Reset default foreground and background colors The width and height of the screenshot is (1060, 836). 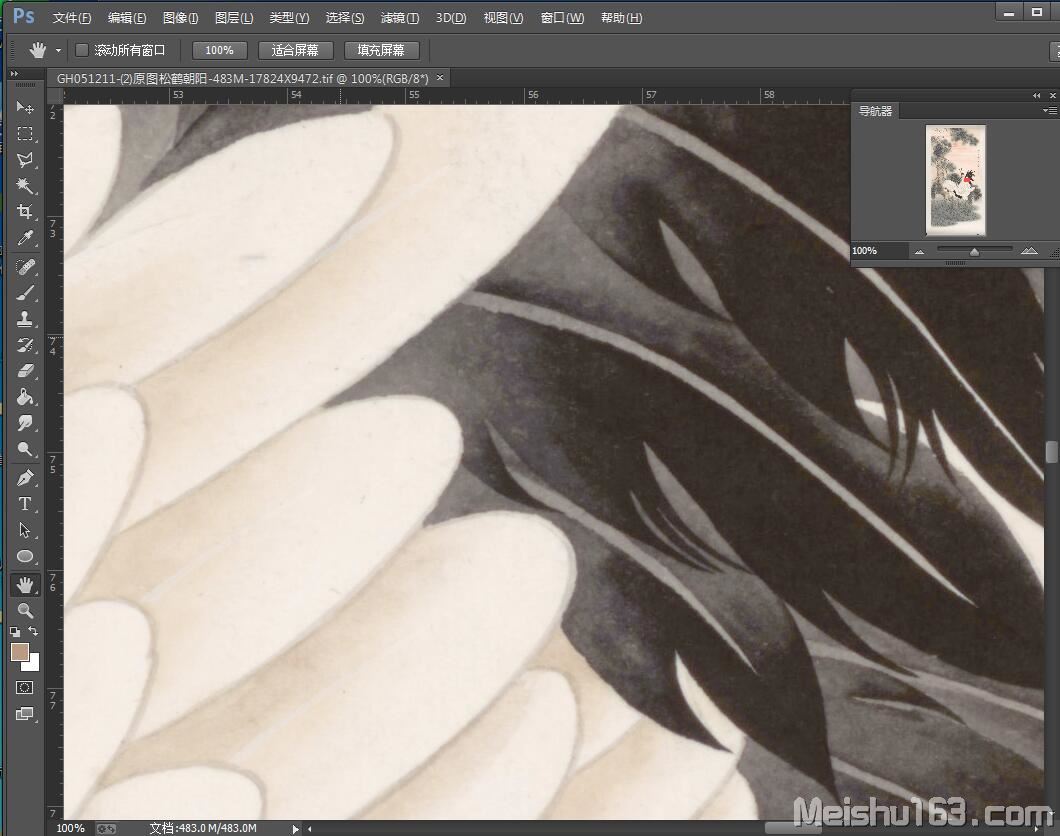pos(15,632)
